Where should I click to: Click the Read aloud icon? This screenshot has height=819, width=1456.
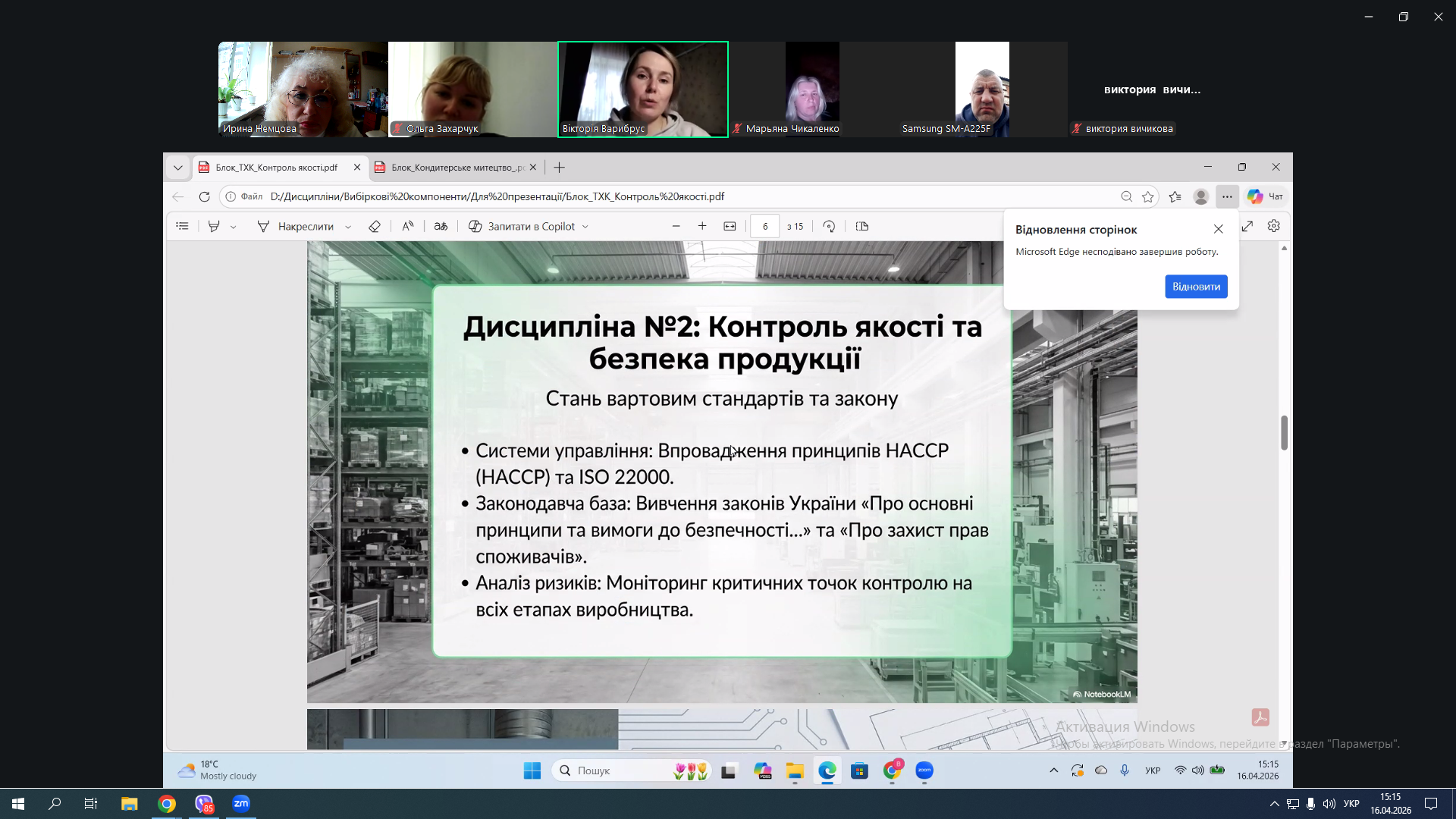coord(408,226)
